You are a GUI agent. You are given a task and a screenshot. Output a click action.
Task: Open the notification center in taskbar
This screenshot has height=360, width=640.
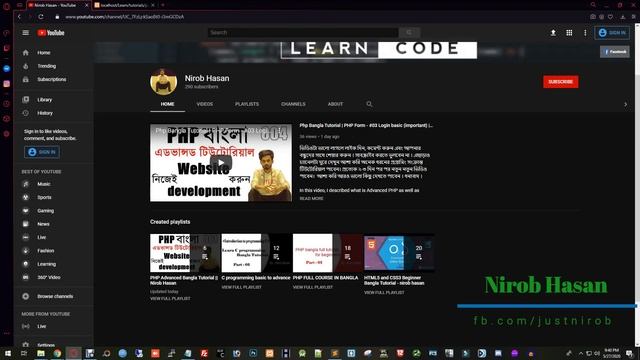[x=630, y=353]
